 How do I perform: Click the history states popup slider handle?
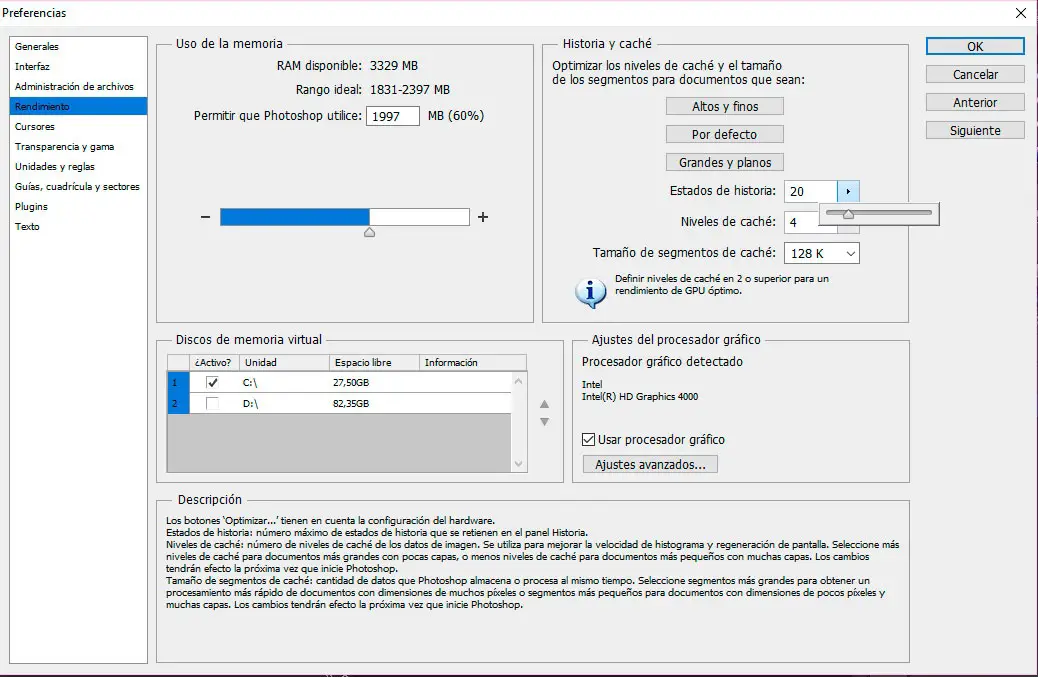click(x=848, y=214)
